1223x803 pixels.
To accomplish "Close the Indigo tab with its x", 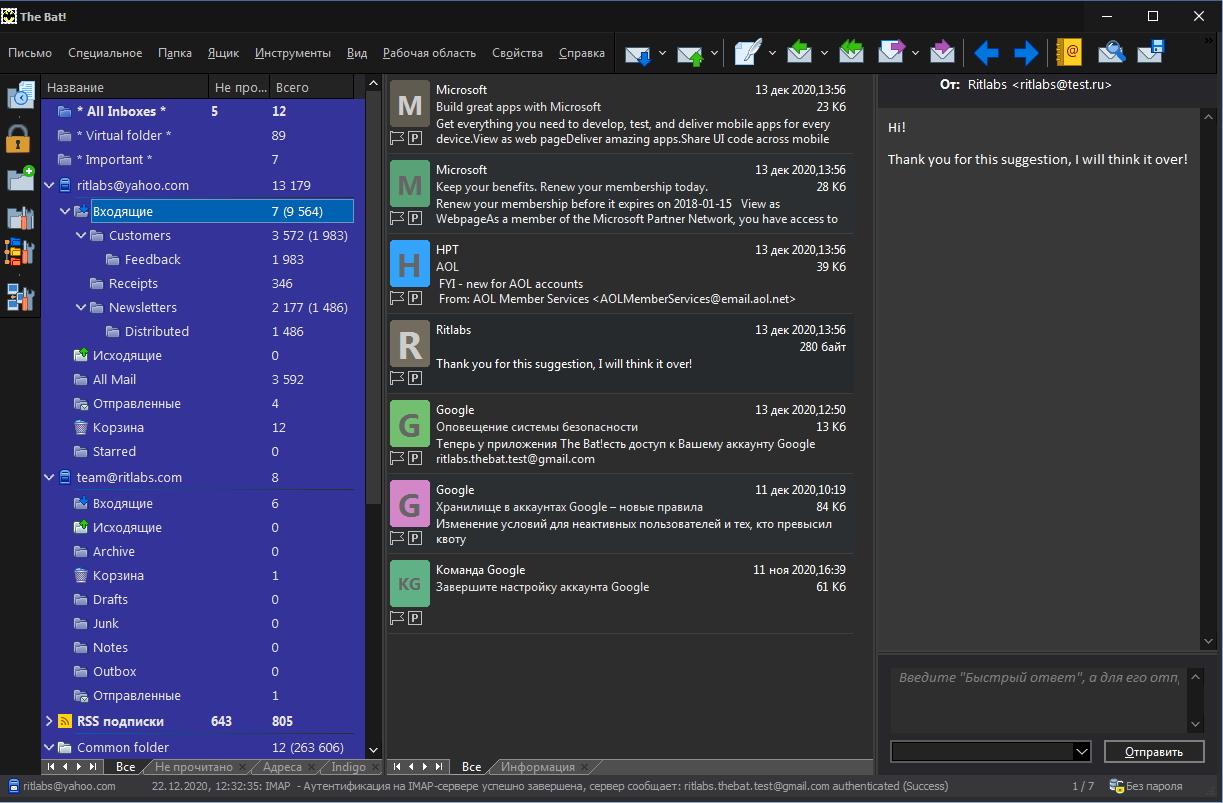I will coord(376,767).
